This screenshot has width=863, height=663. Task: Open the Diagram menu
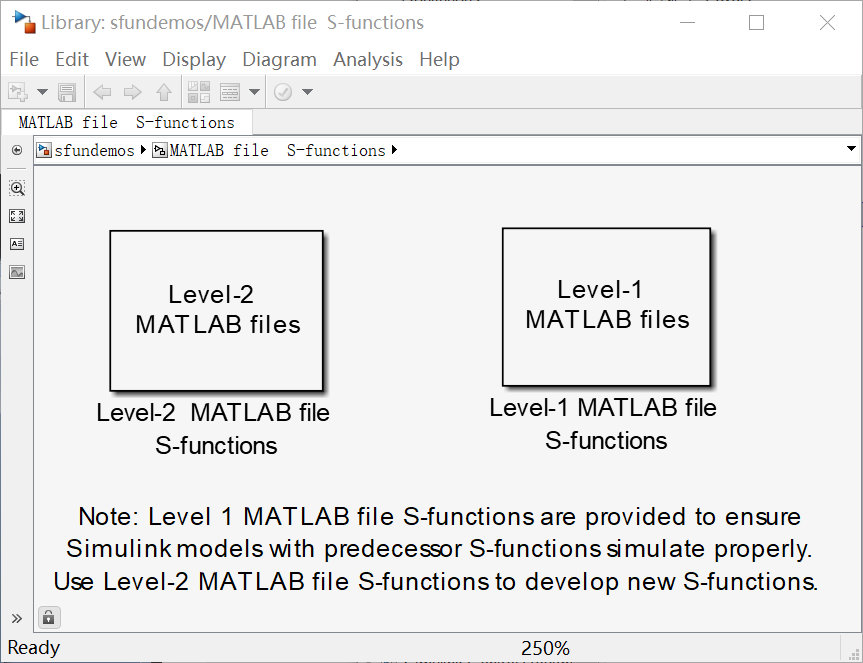click(279, 60)
